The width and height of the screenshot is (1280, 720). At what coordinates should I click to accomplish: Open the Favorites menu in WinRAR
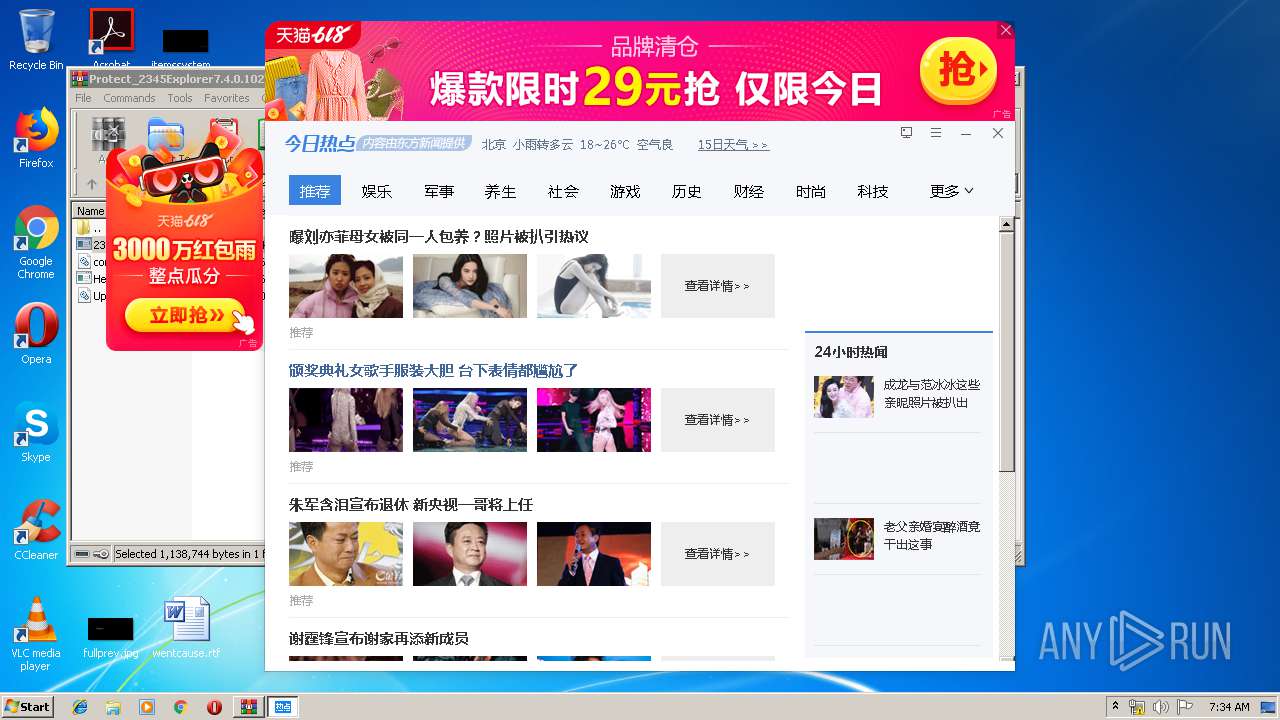[227, 98]
